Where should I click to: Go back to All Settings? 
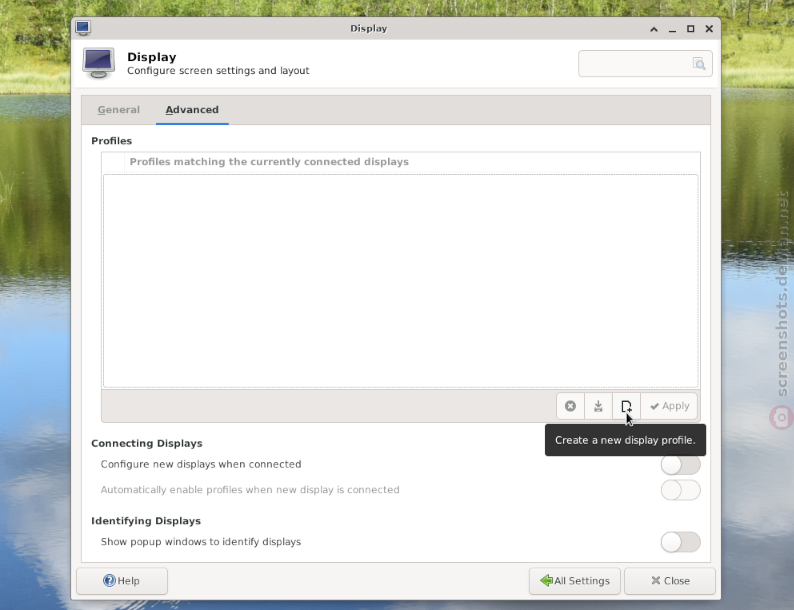click(575, 581)
